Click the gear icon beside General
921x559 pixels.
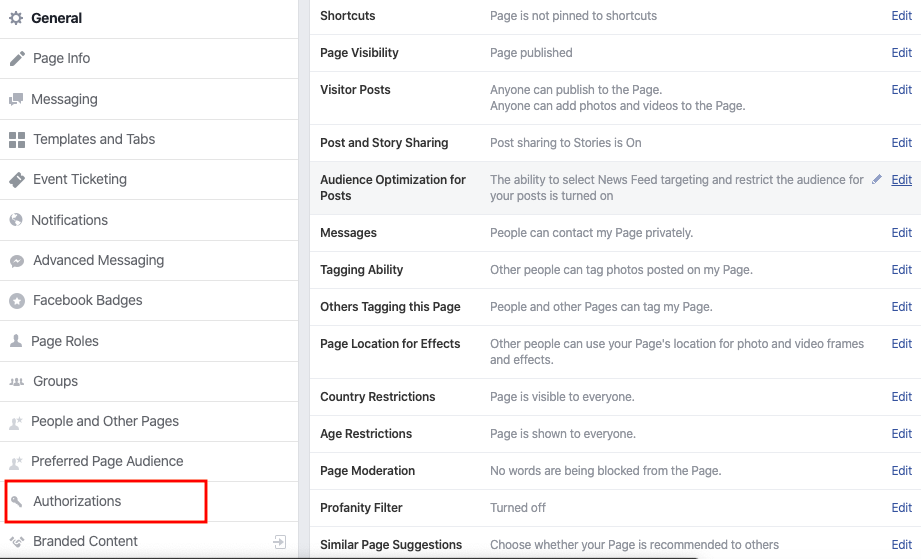(x=16, y=18)
